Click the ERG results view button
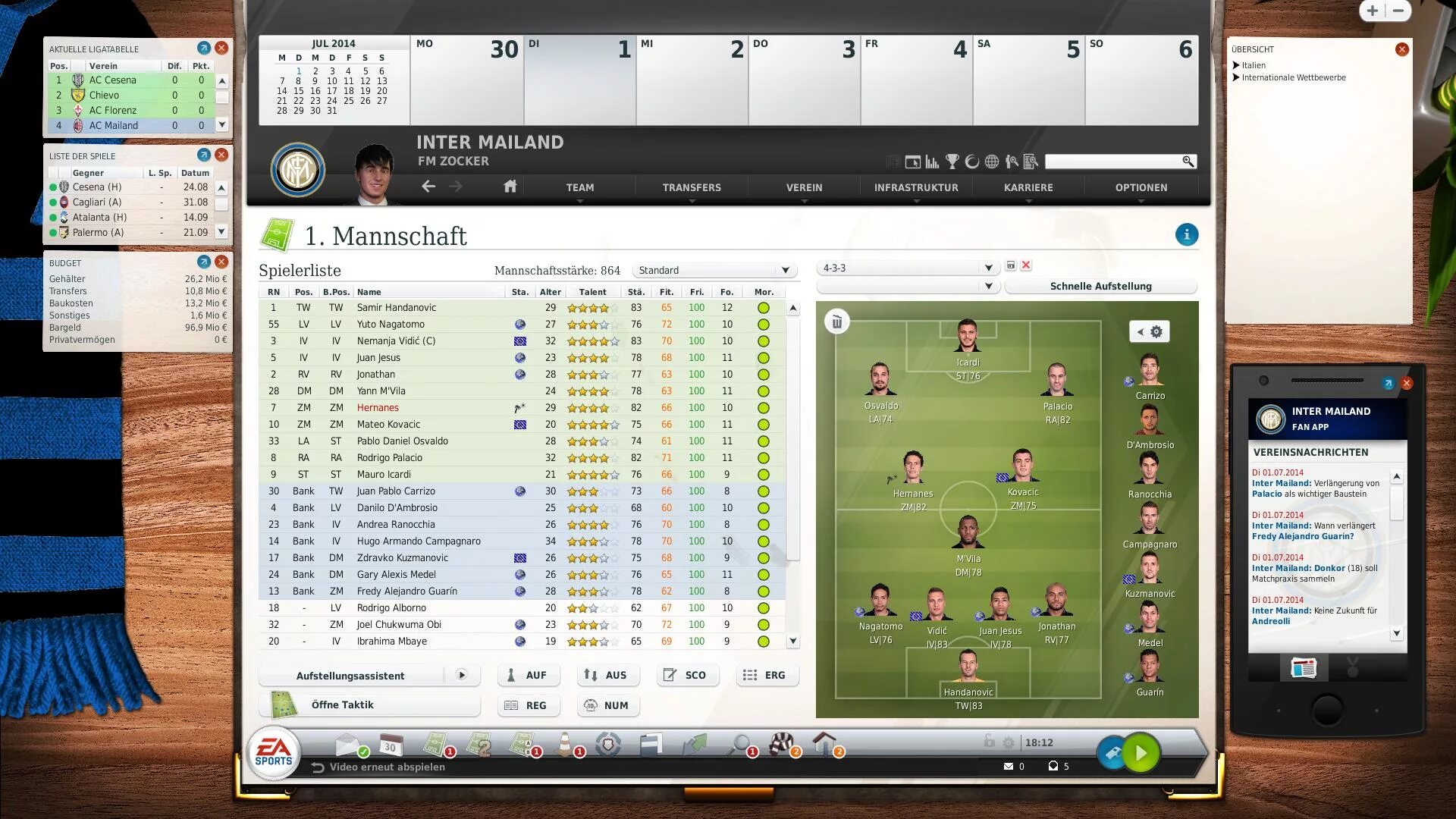 pyautogui.click(x=766, y=675)
